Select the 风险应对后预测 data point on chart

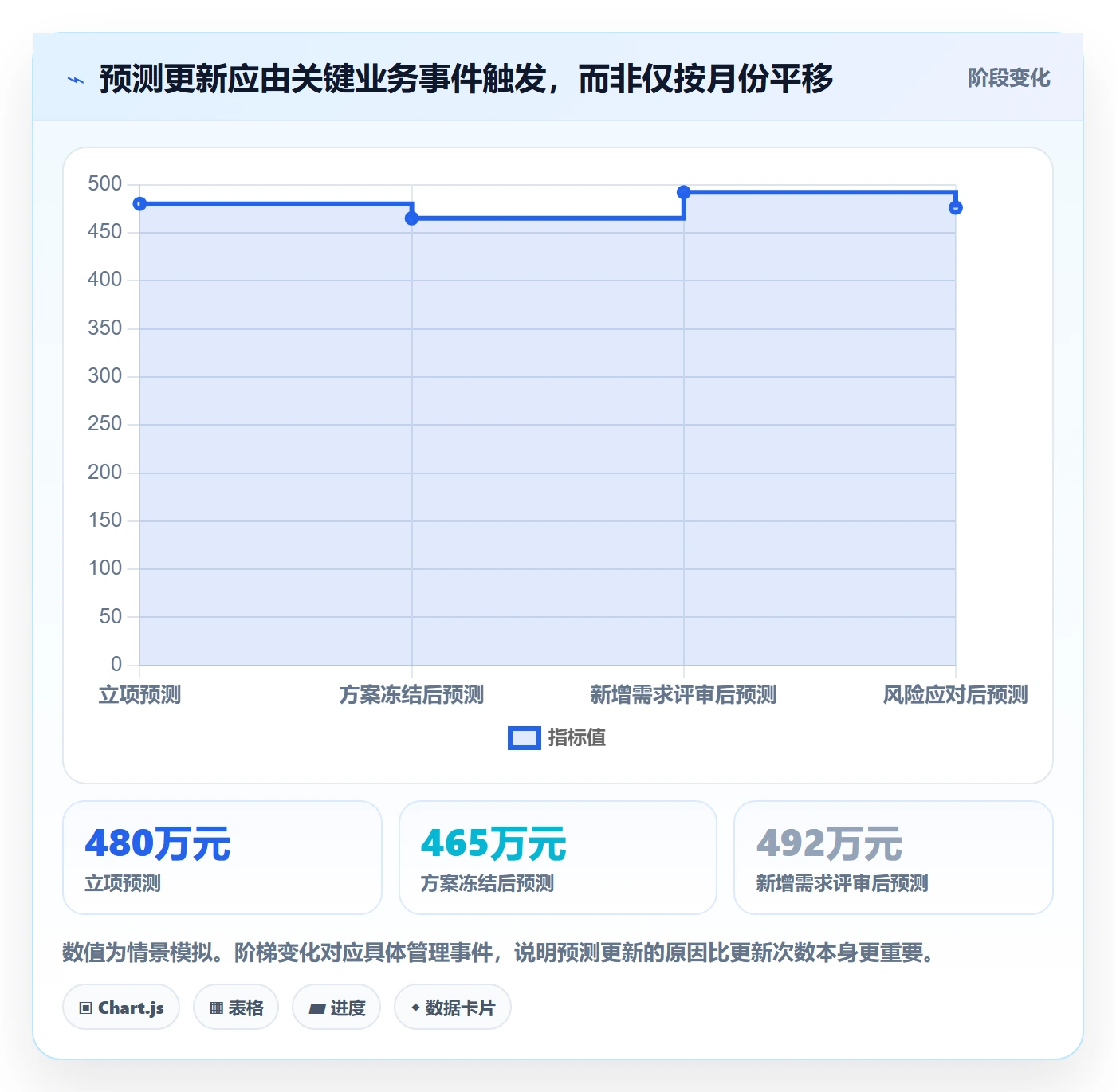(956, 208)
